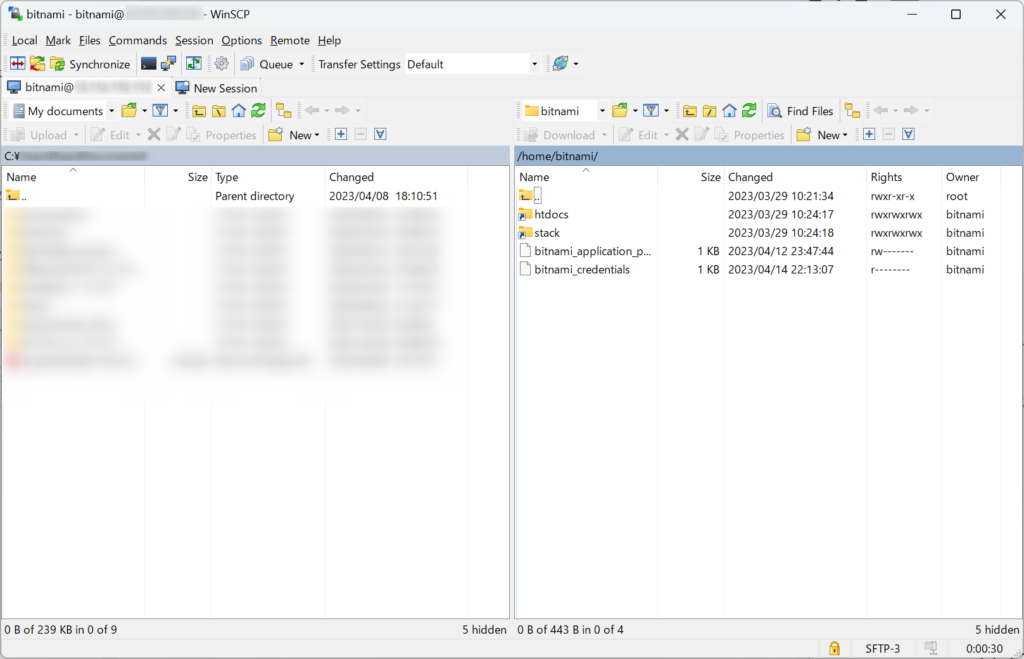Click the Find Files button
The image size is (1024, 659).
coord(801,111)
